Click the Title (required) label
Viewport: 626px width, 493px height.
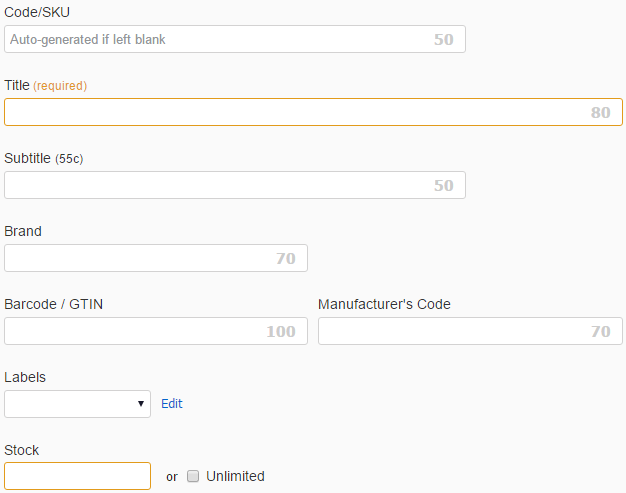click(46, 85)
